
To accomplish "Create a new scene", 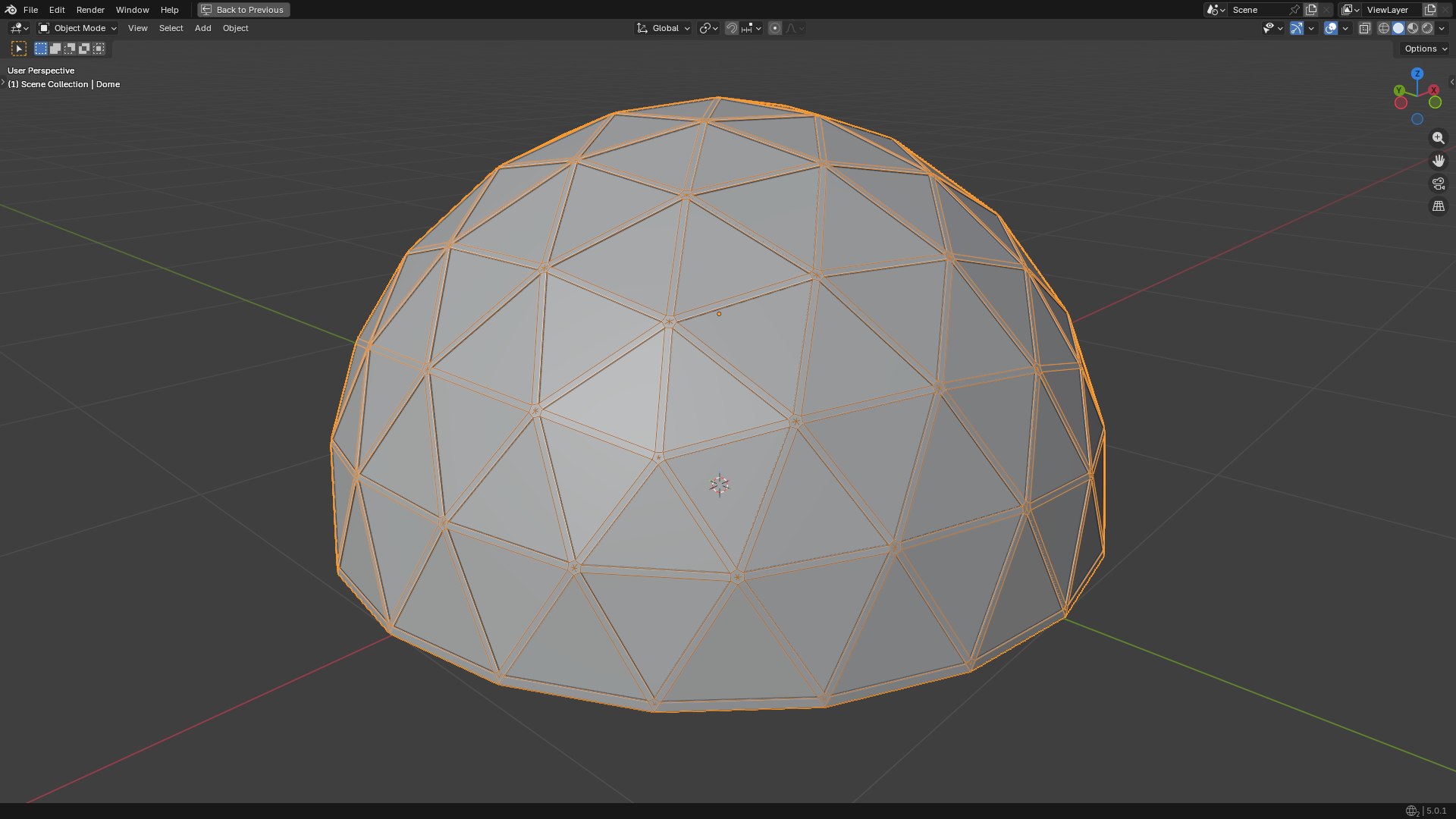I will click(x=1311, y=10).
